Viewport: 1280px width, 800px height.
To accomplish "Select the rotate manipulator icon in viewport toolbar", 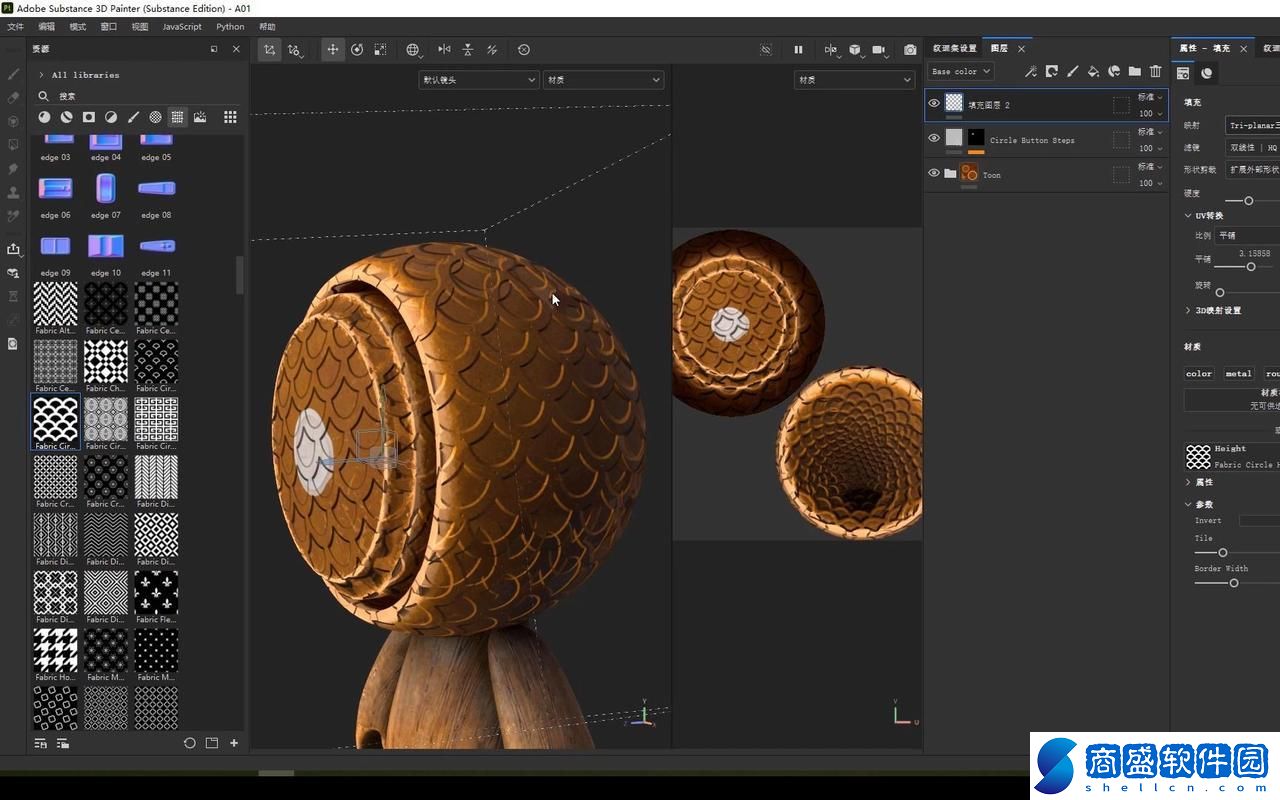I will 357,49.
